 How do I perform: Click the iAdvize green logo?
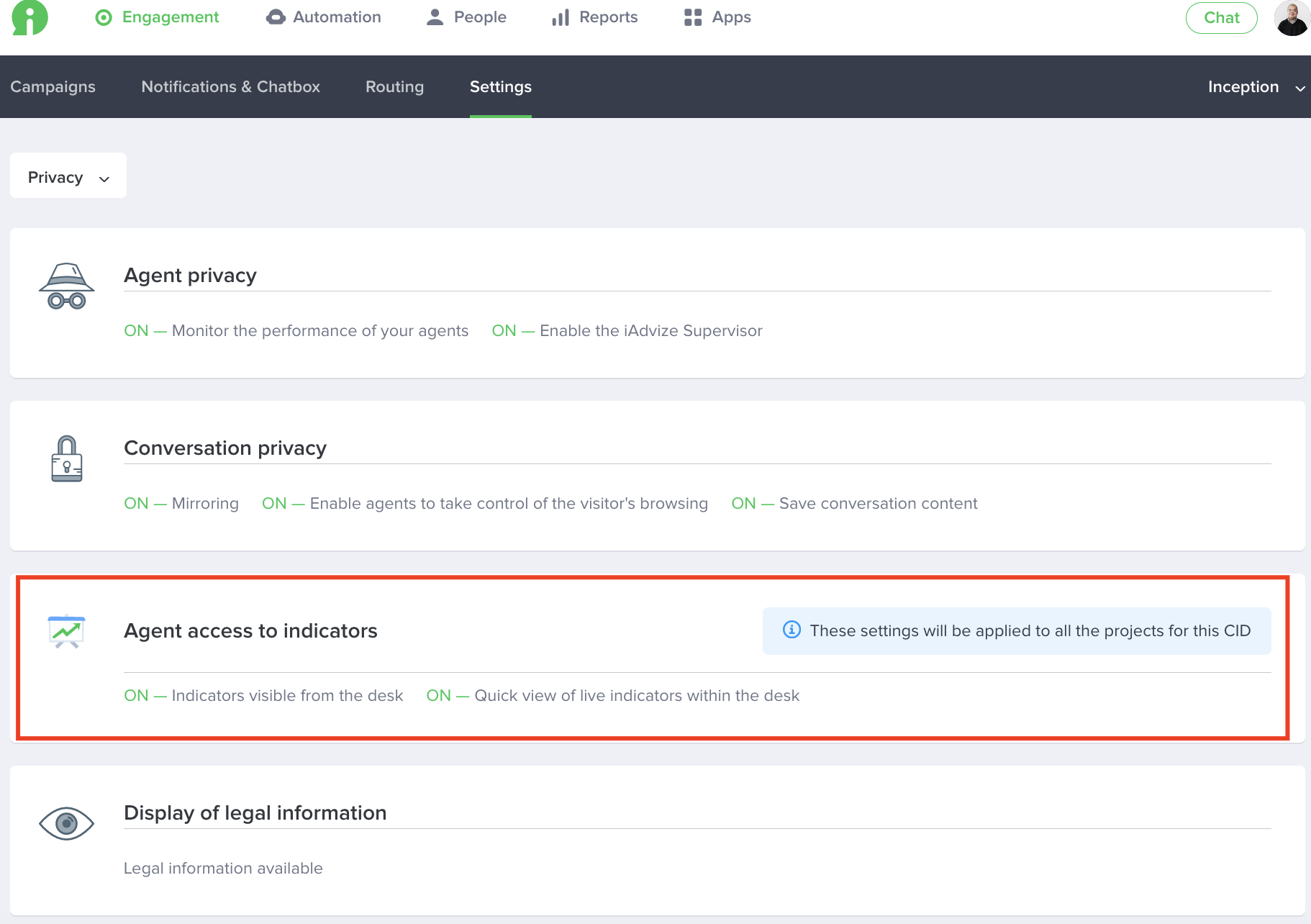pyautogui.click(x=30, y=18)
